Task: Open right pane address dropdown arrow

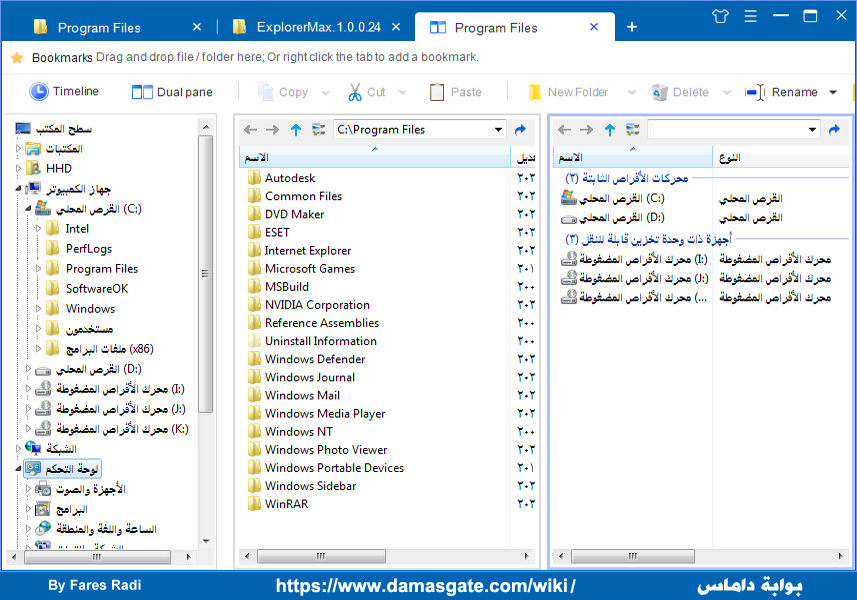Action: click(813, 130)
